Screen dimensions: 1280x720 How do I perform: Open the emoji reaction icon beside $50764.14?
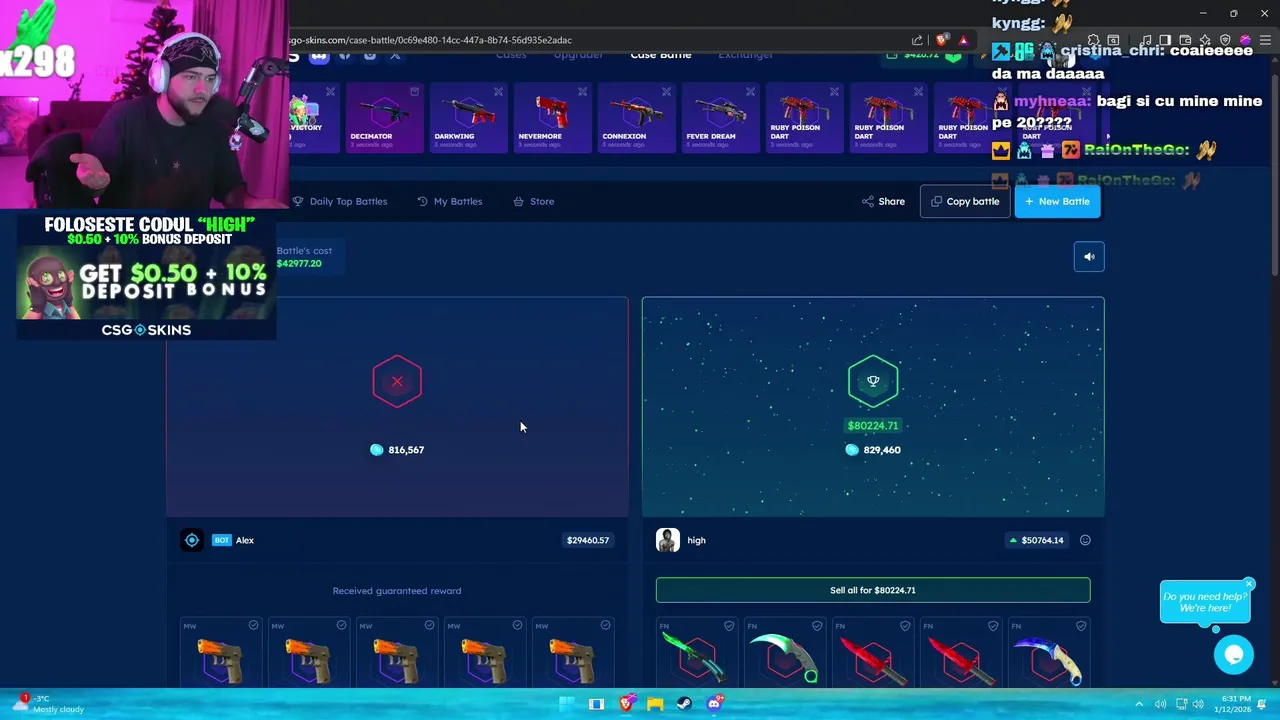pyautogui.click(x=1085, y=540)
